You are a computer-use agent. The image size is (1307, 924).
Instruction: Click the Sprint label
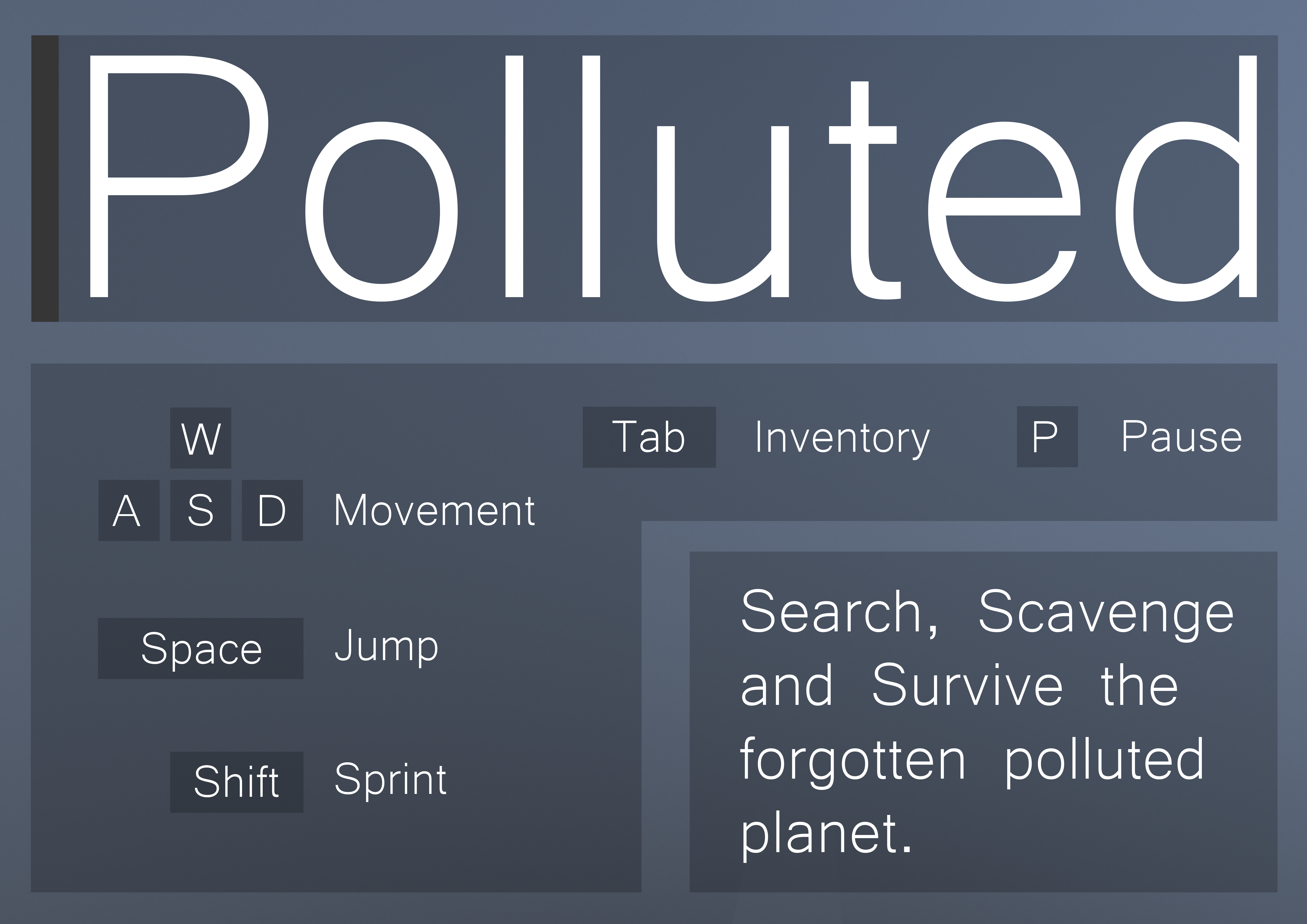tap(390, 780)
